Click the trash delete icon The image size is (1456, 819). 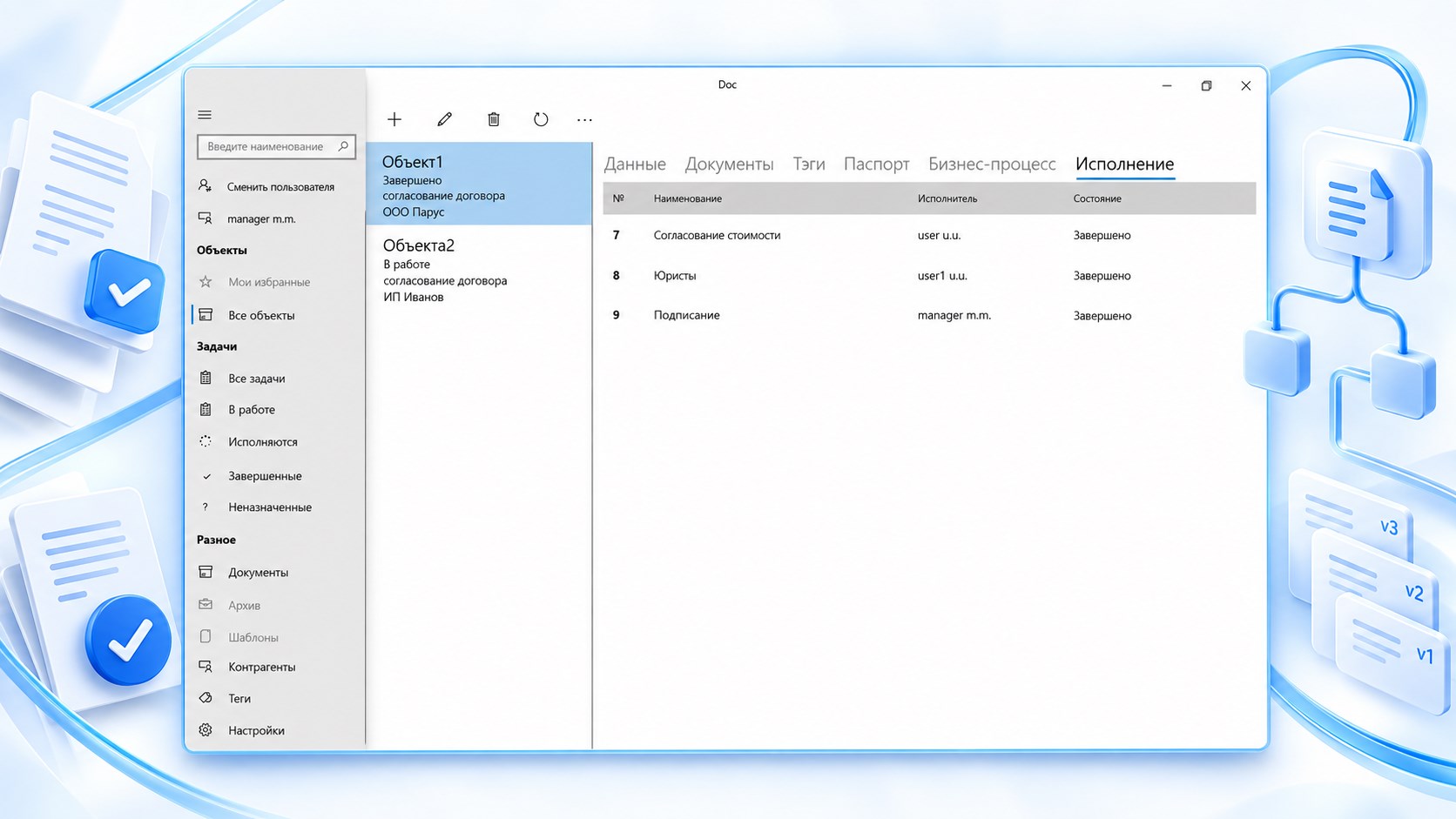pos(494,119)
